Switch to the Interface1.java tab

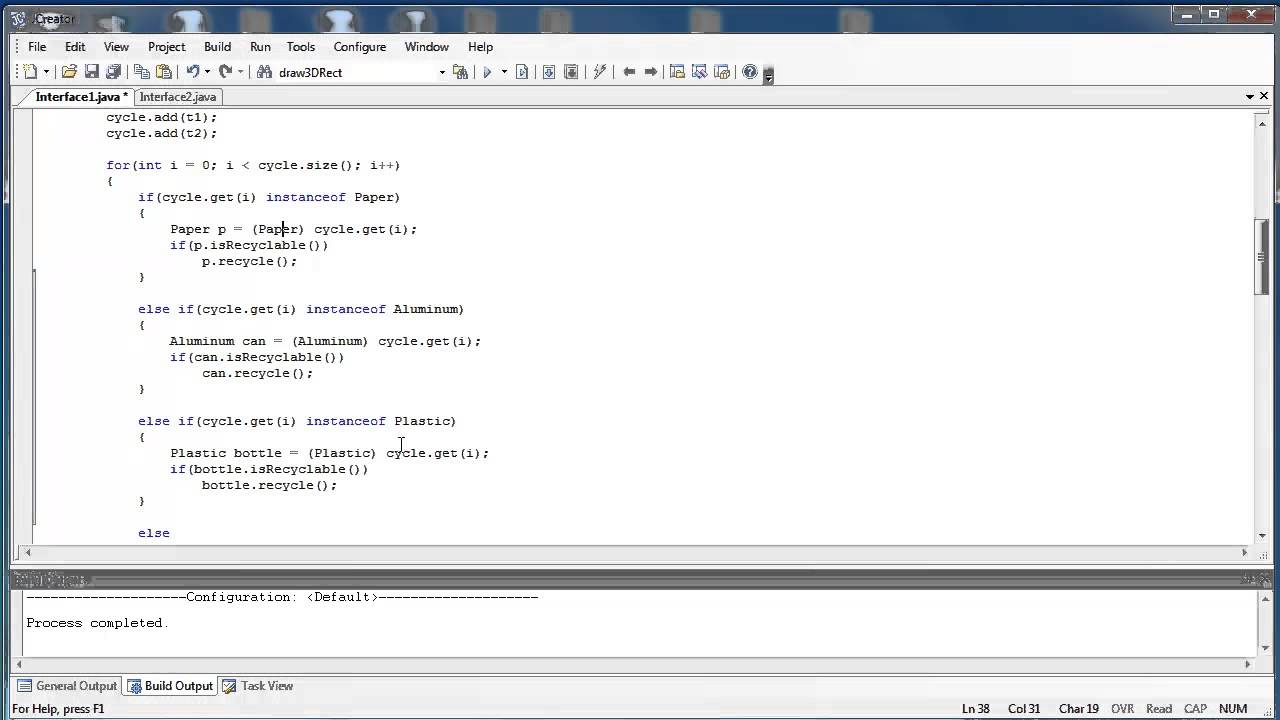[x=81, y=97]
